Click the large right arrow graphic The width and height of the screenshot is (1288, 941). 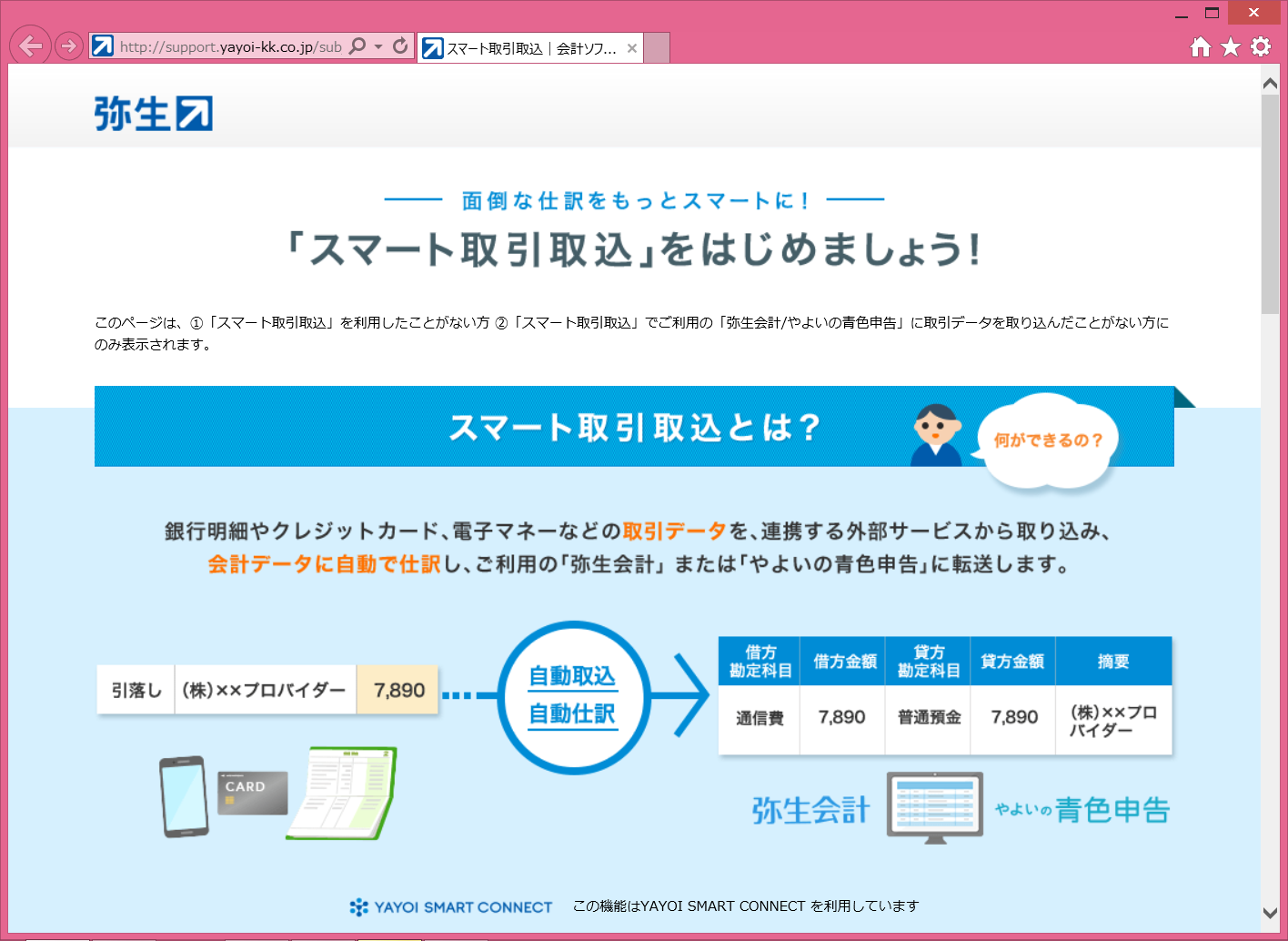click(680, 695)
